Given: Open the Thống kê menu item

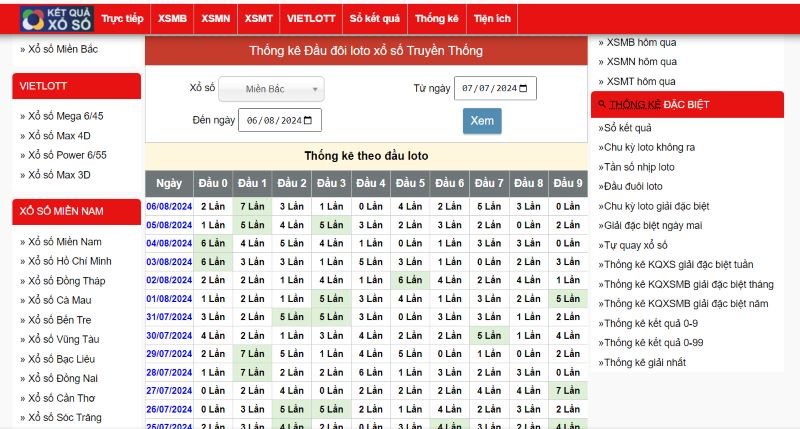Looking at the screenshot, I should pyautogui.click(x=436, y=18).
